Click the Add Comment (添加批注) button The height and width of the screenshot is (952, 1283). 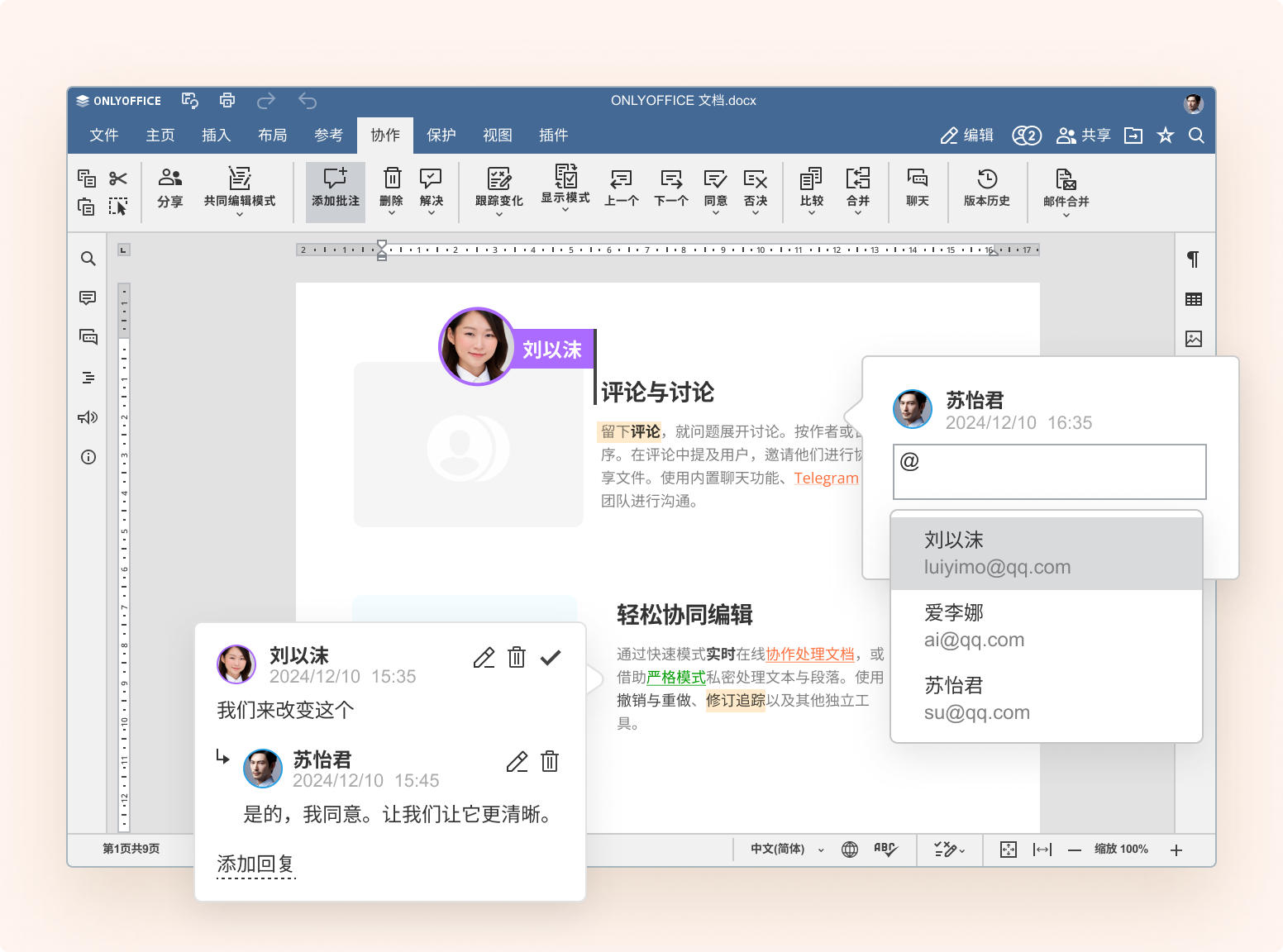(335, 188)
